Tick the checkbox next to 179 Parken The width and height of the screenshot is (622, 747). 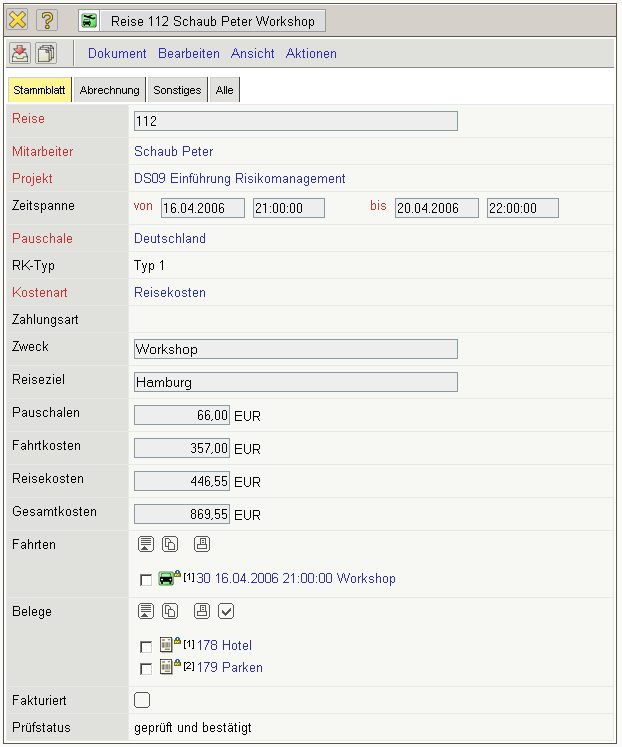pyautogui.click(x=146, y=668)
